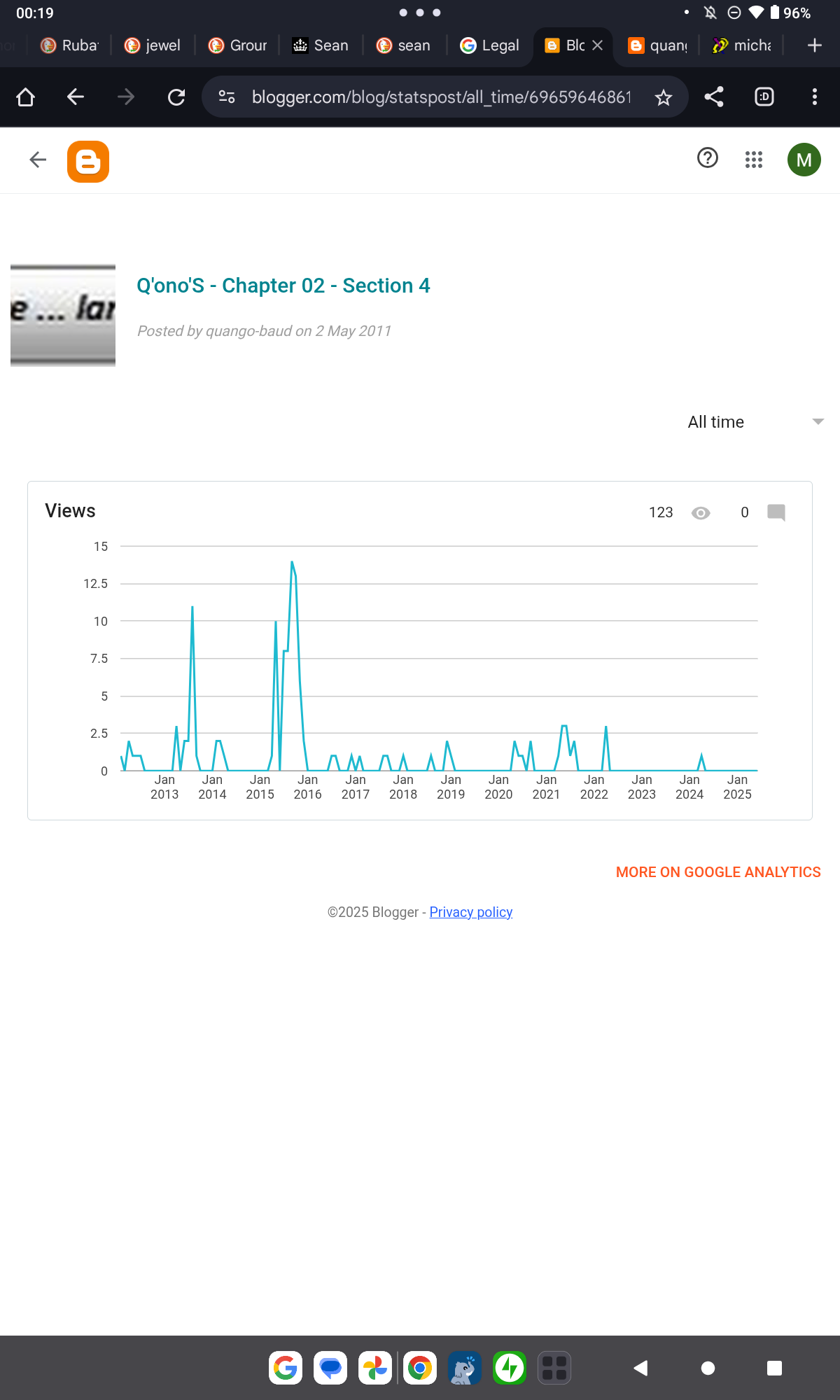
Task: Open Q'ono'S - Chapter 02 - Section 4 link
Action: pos(283,286)
